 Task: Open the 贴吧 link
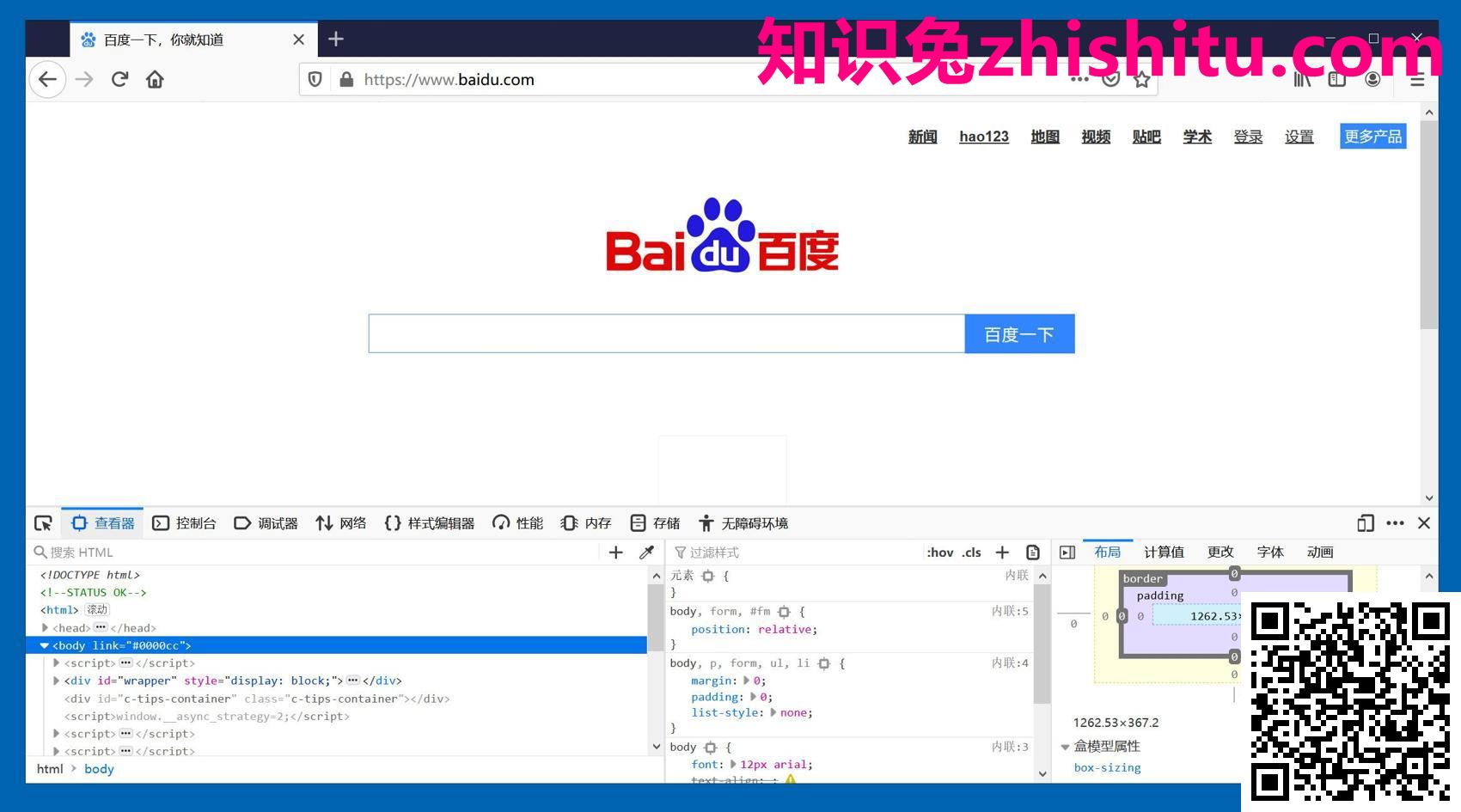click(1146, 137)
